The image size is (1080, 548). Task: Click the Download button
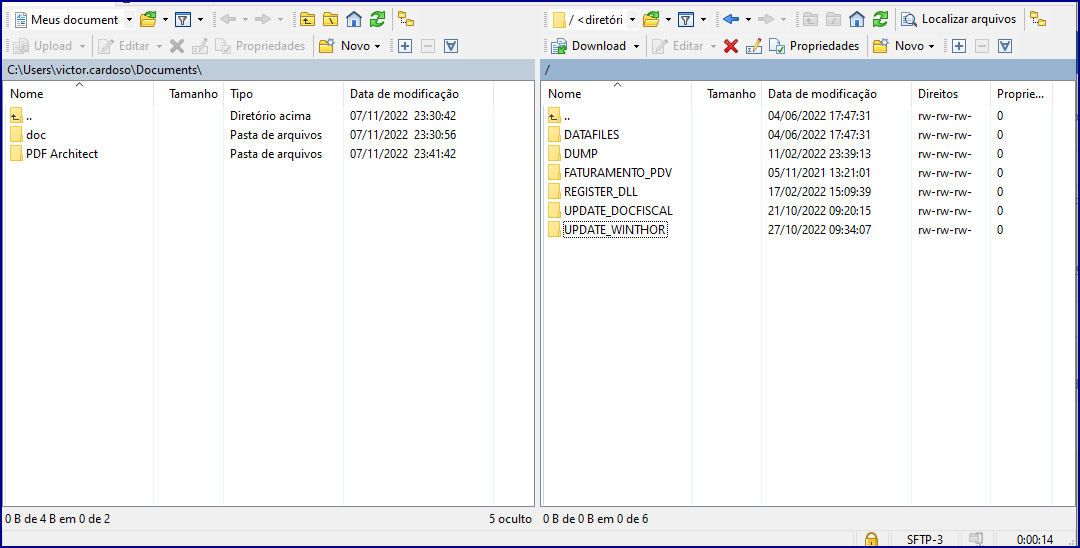click(x=589, y=46)
